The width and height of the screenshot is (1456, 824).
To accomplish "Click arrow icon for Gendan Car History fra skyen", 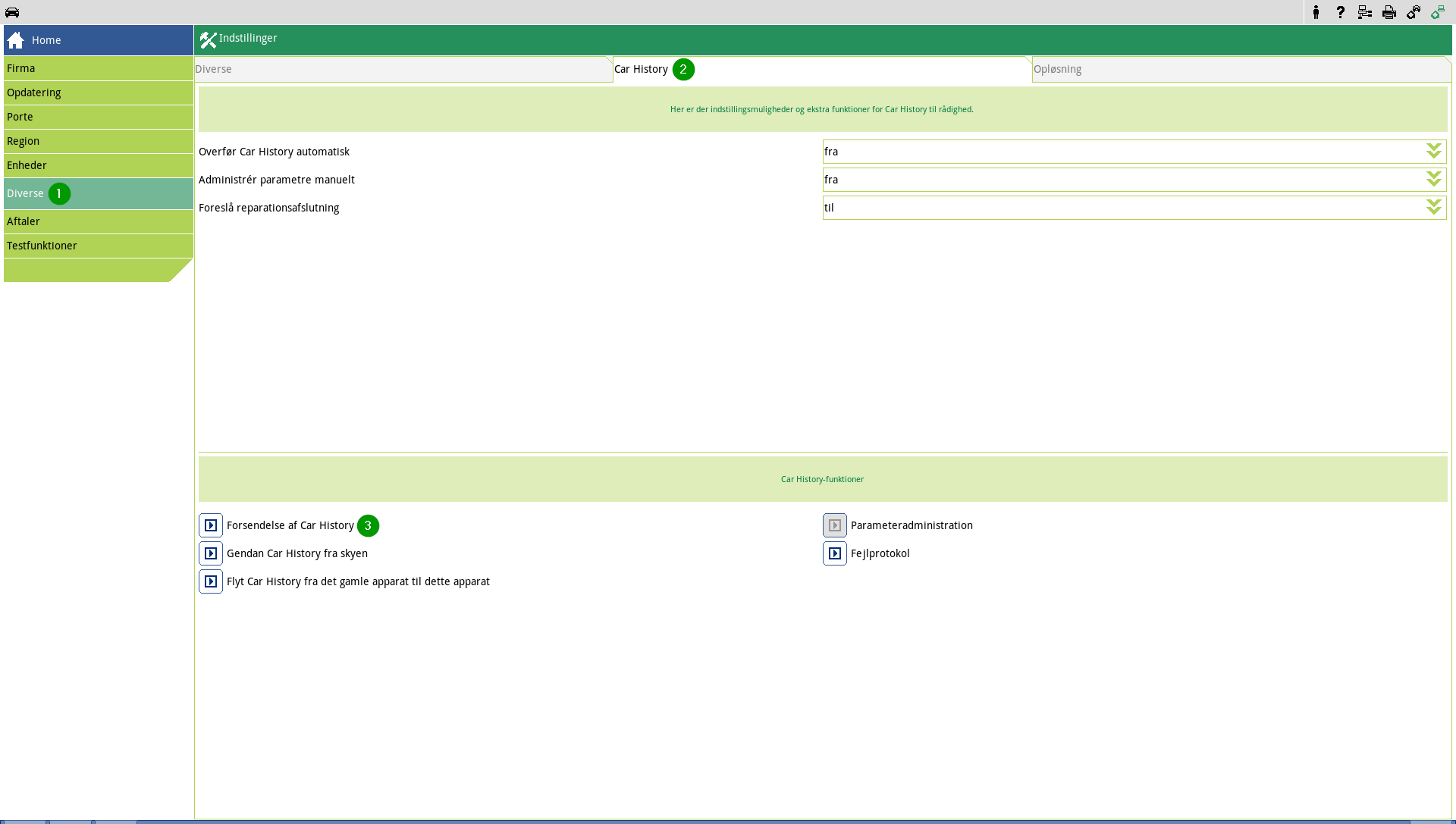I will [x=211, y=553].
